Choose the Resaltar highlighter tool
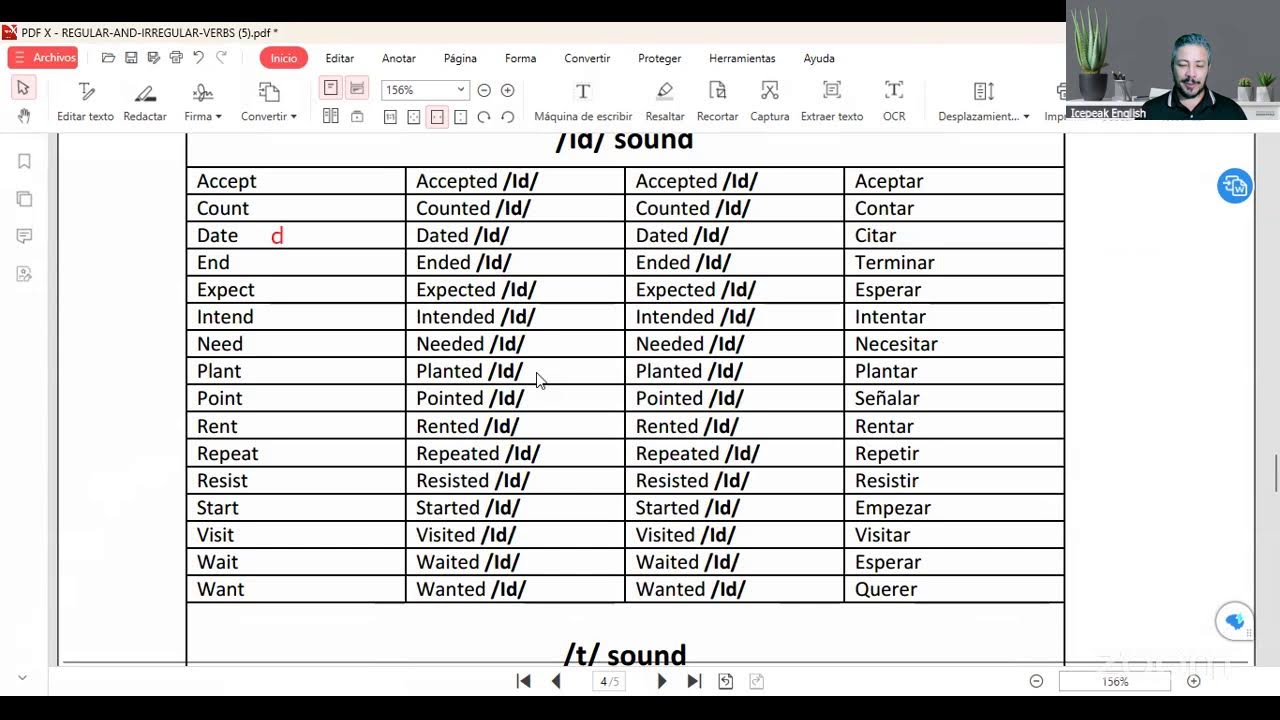This screenshot has height=720, width=1280. point(665,102)
